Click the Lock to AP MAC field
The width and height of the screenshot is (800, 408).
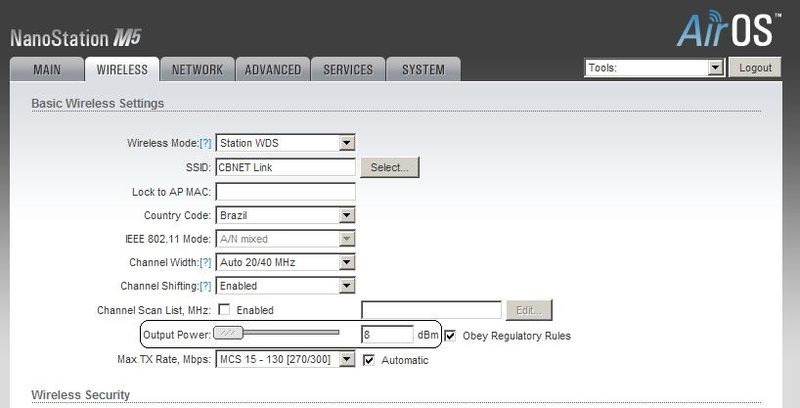(285, 192)
